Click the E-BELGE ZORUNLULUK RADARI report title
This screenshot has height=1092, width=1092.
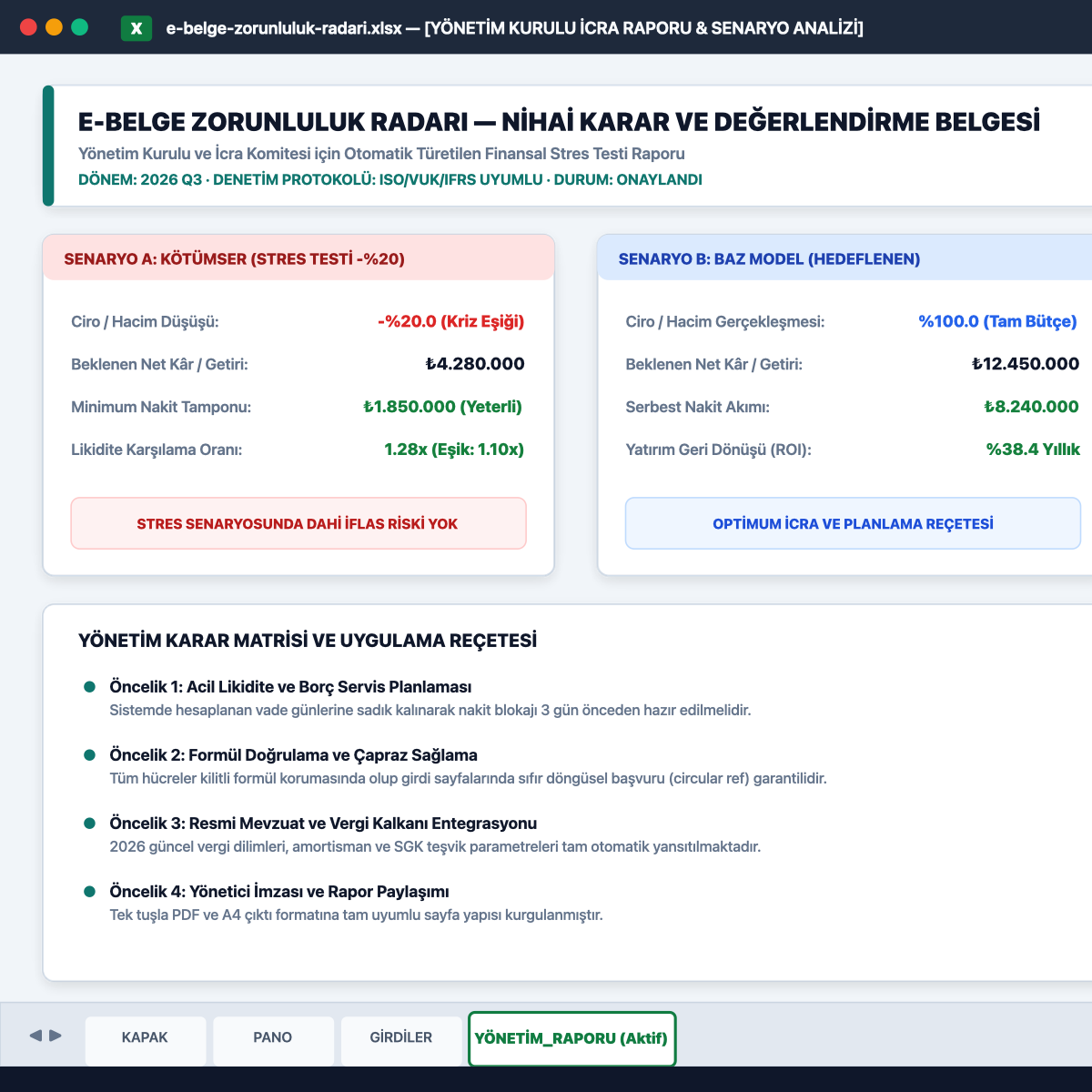[559, 122]
